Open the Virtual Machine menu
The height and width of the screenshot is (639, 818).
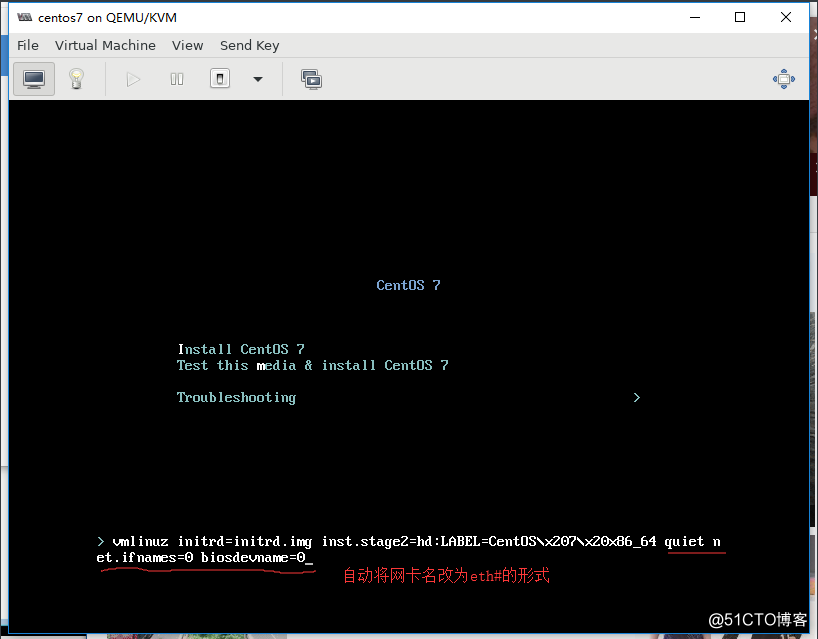tap(105, 45)
